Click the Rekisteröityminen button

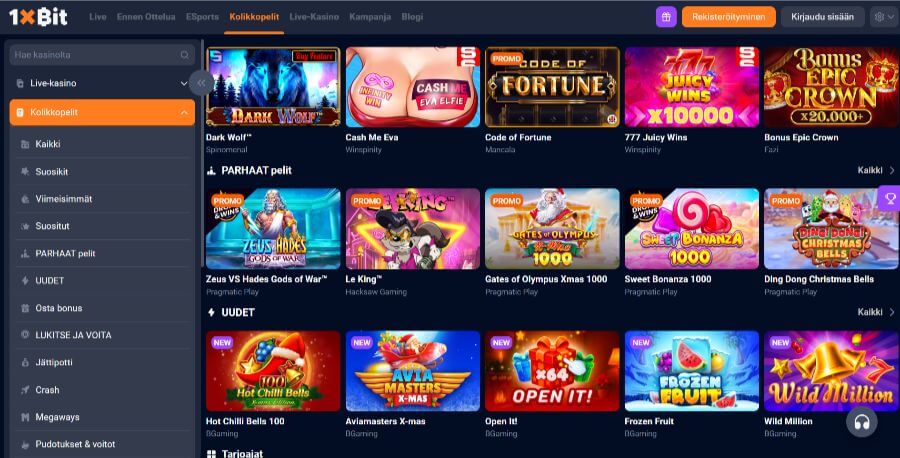coord(728,17)
